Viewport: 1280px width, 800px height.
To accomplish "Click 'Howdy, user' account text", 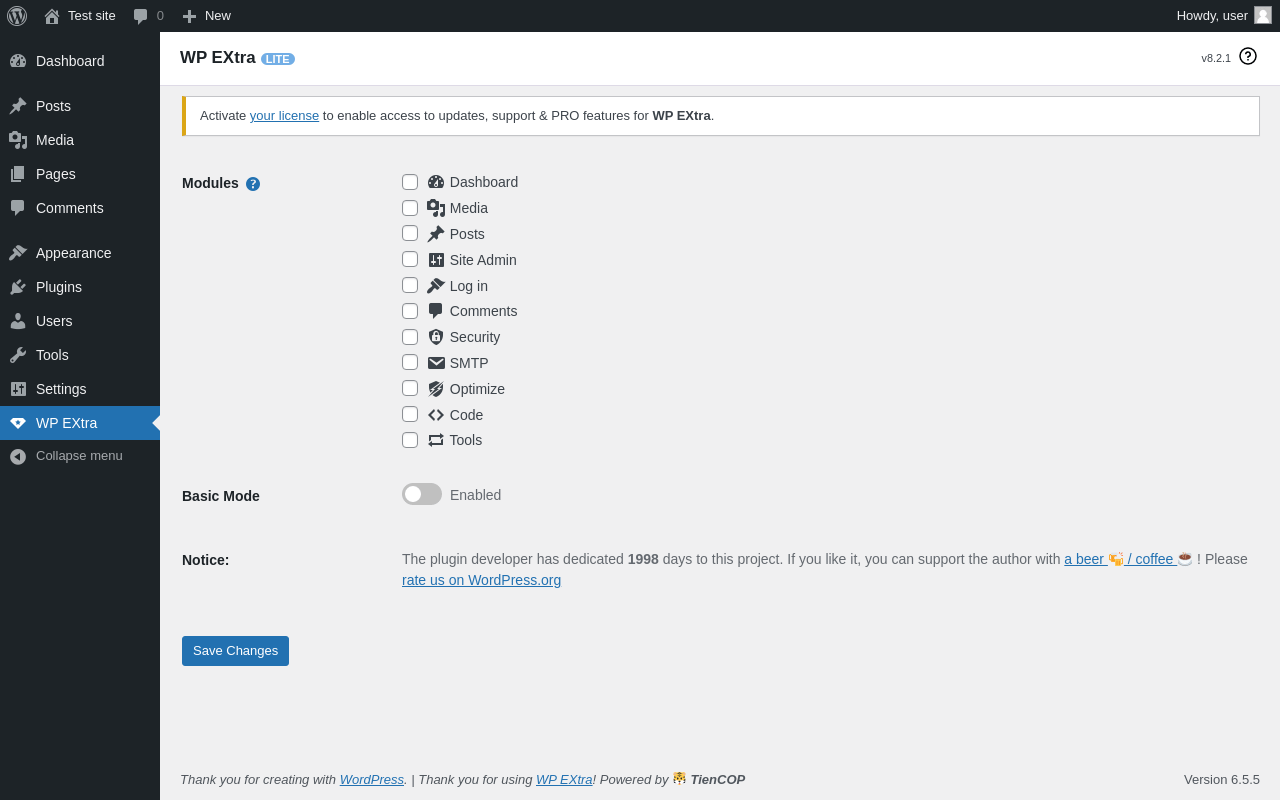I will pos(1212,16).
